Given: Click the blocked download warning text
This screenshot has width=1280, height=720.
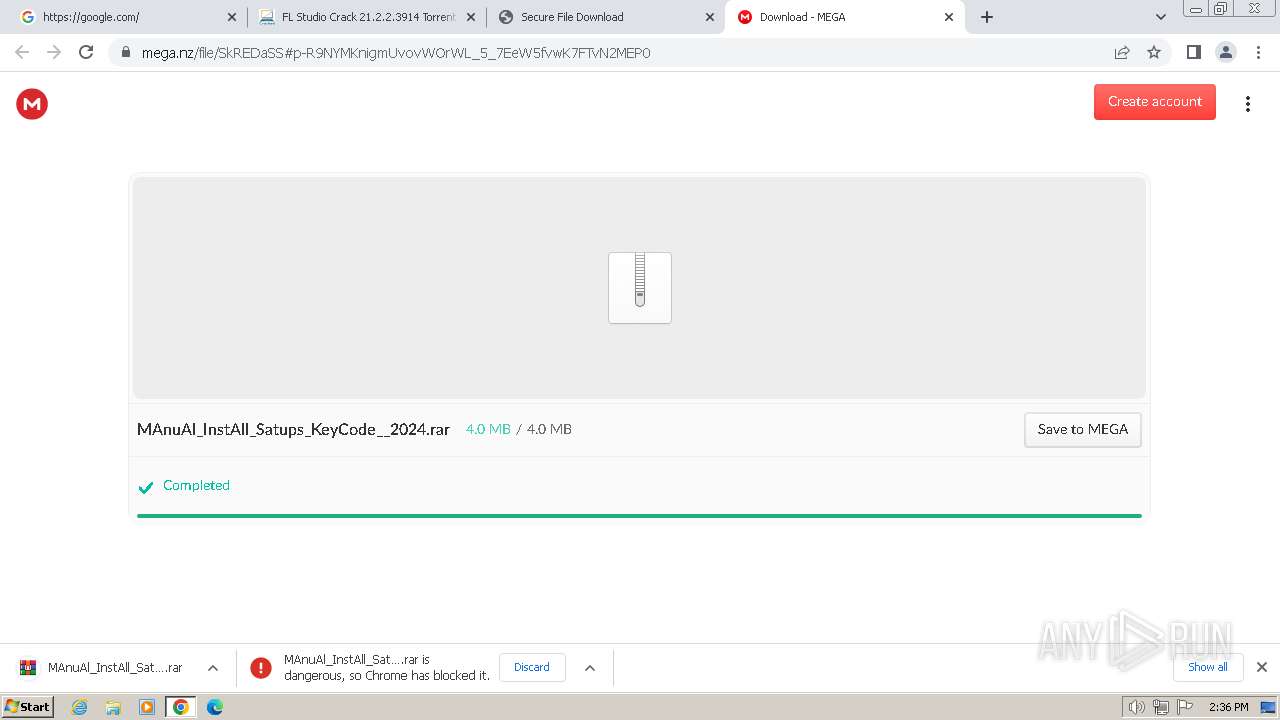Looking at the screenshot, I should click(x=387, y=667).
